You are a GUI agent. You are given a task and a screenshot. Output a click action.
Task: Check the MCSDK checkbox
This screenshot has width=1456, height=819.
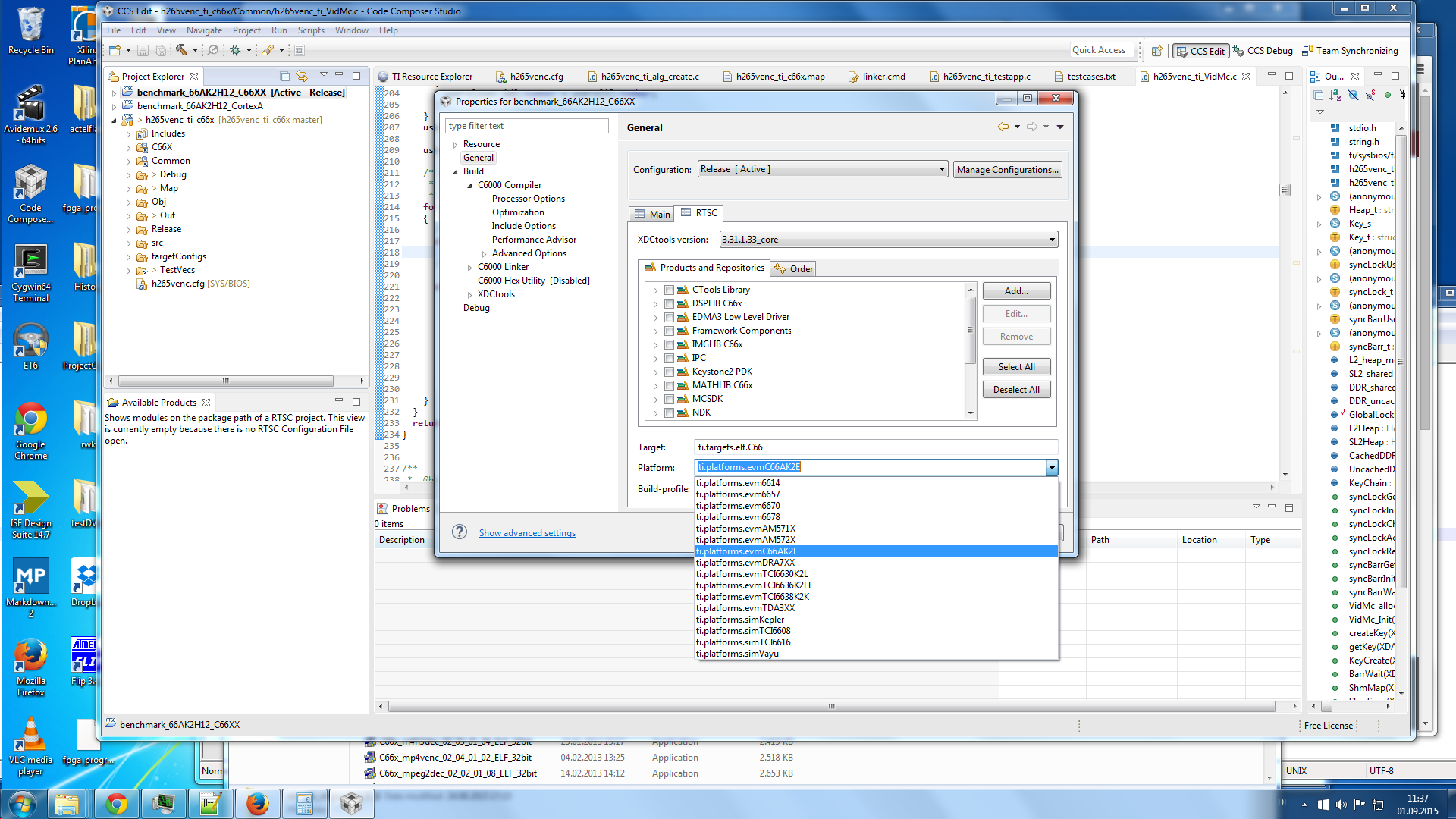click(669, 399)
